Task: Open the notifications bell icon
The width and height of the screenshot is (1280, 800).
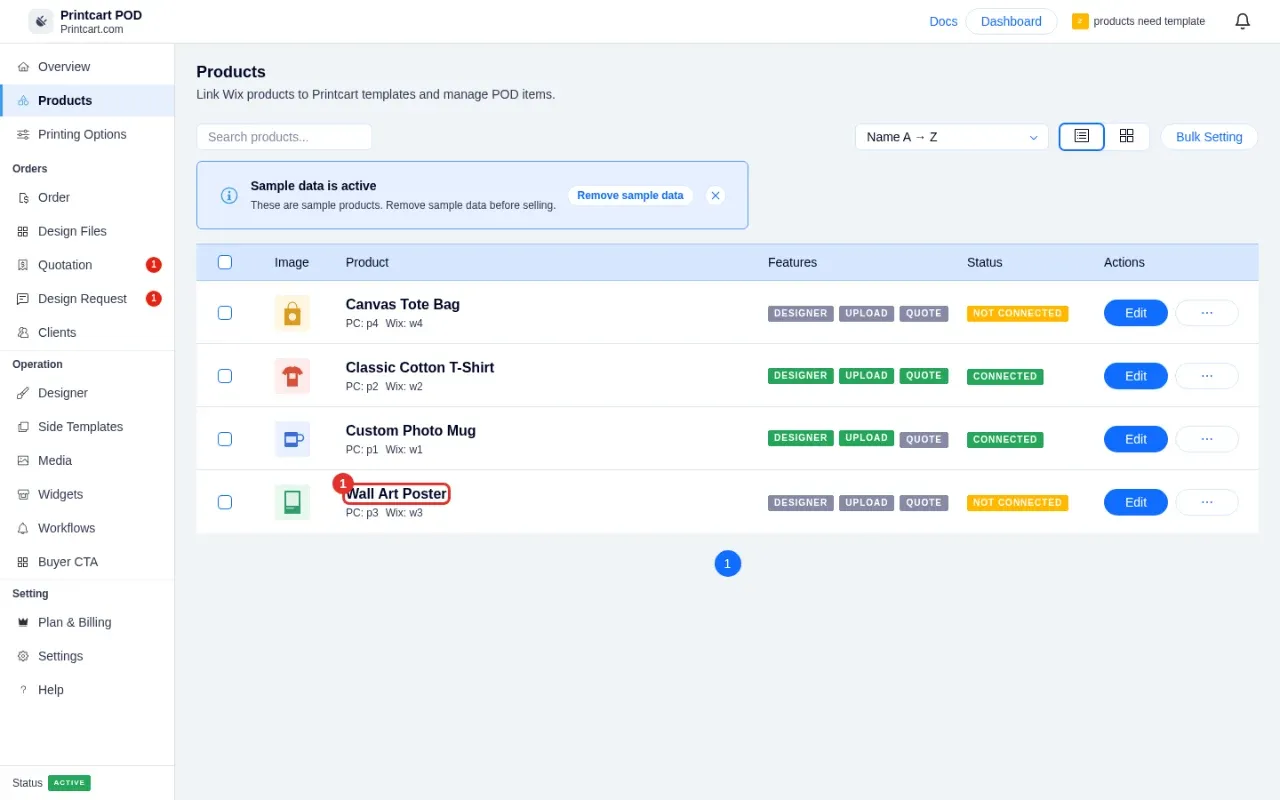Action: 1242,21
